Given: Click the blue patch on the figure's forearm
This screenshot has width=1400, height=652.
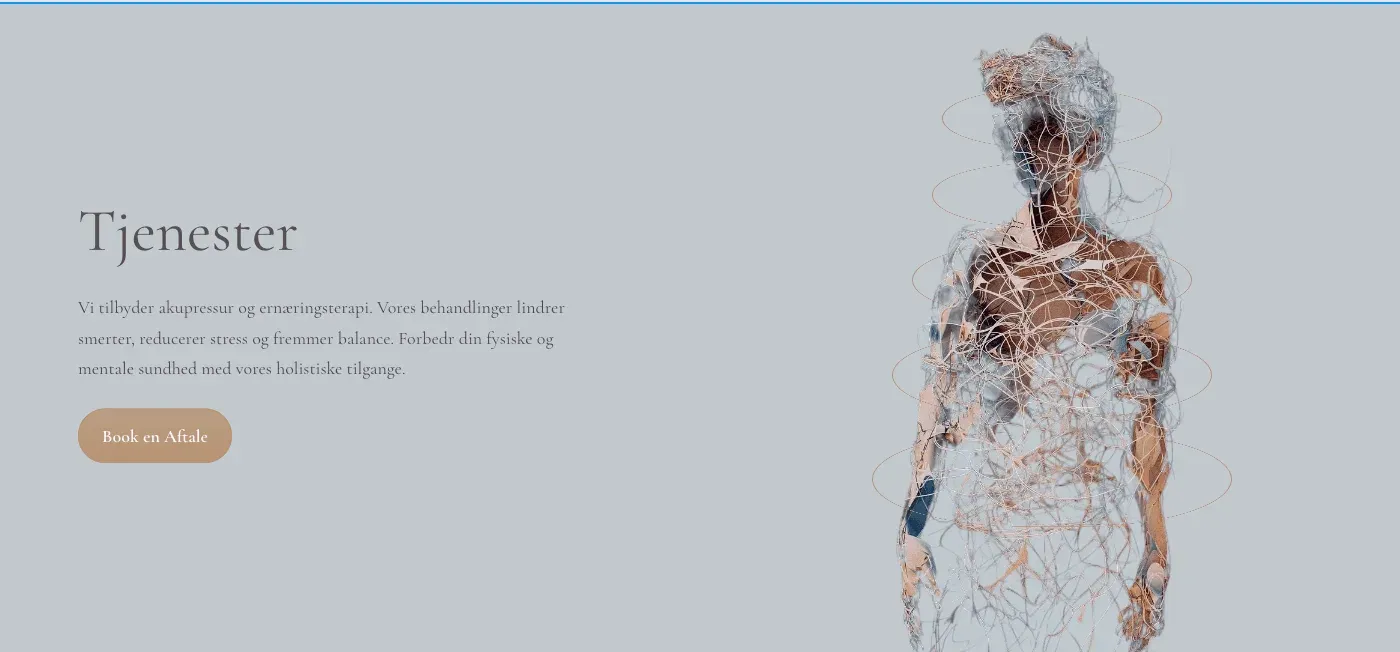Looking at the screenshot, I should coord(919,506).
